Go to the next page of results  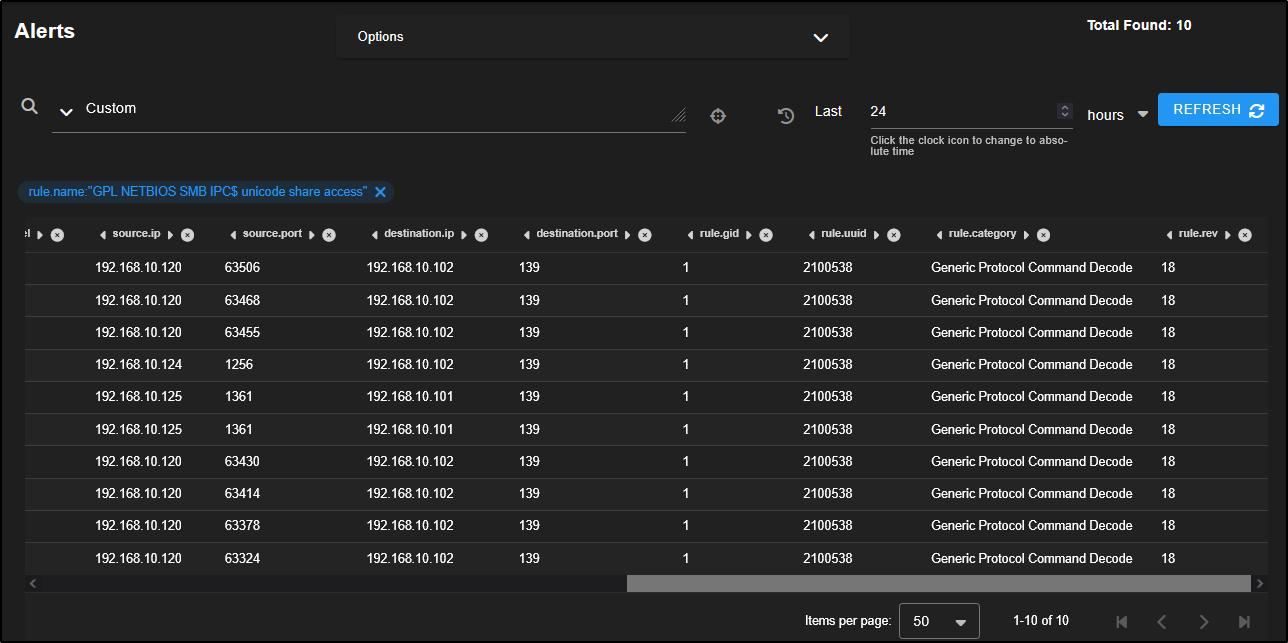click(x=1203, y=622)
